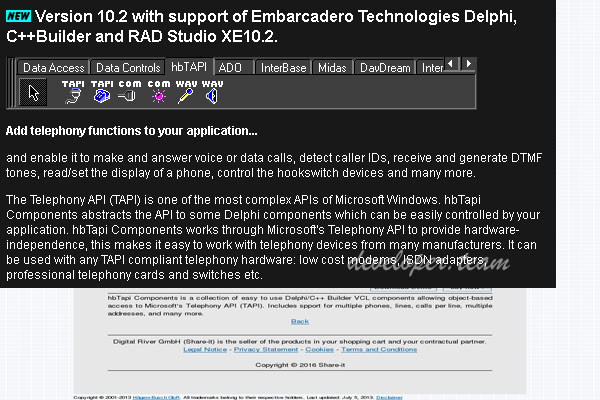This screenshot has height=400, width=600.
Task: Open the Privacy Statement link
Action: pos(267,350)
